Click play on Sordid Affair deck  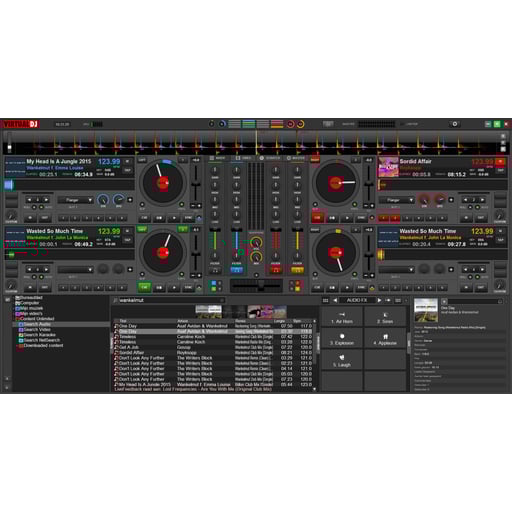click(347, 218)
